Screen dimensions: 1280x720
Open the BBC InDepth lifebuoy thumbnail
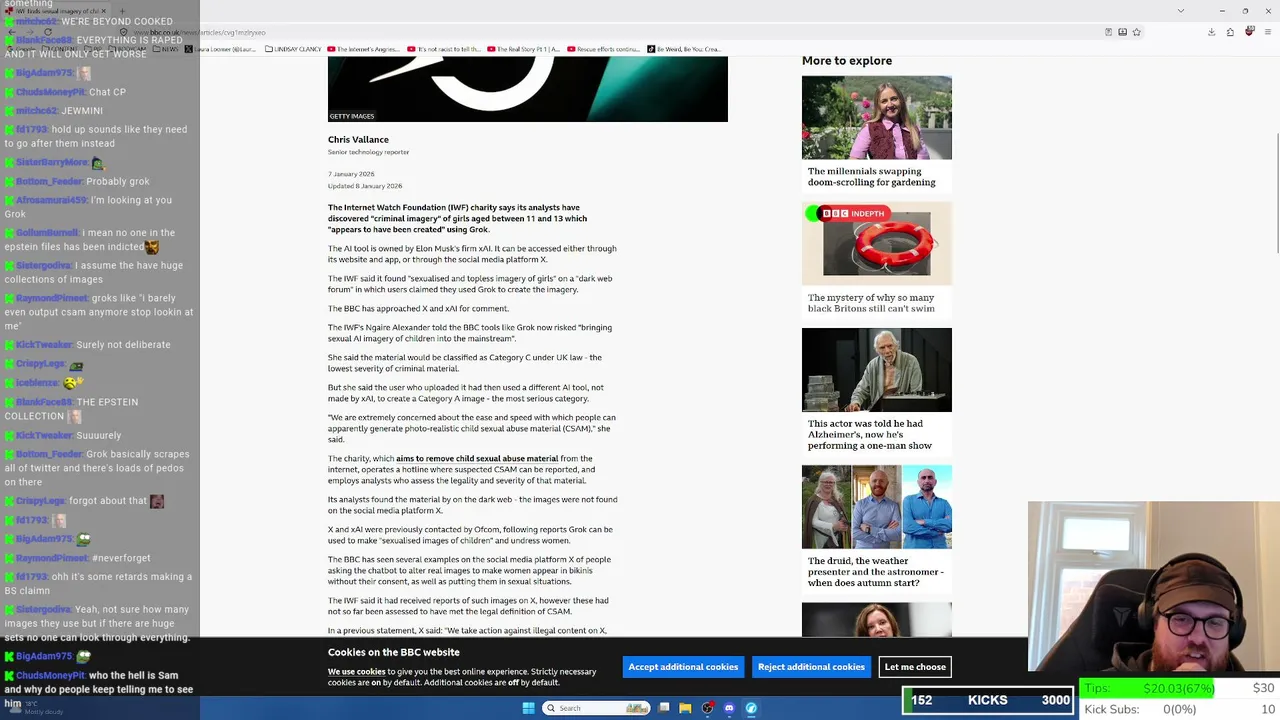877,244
